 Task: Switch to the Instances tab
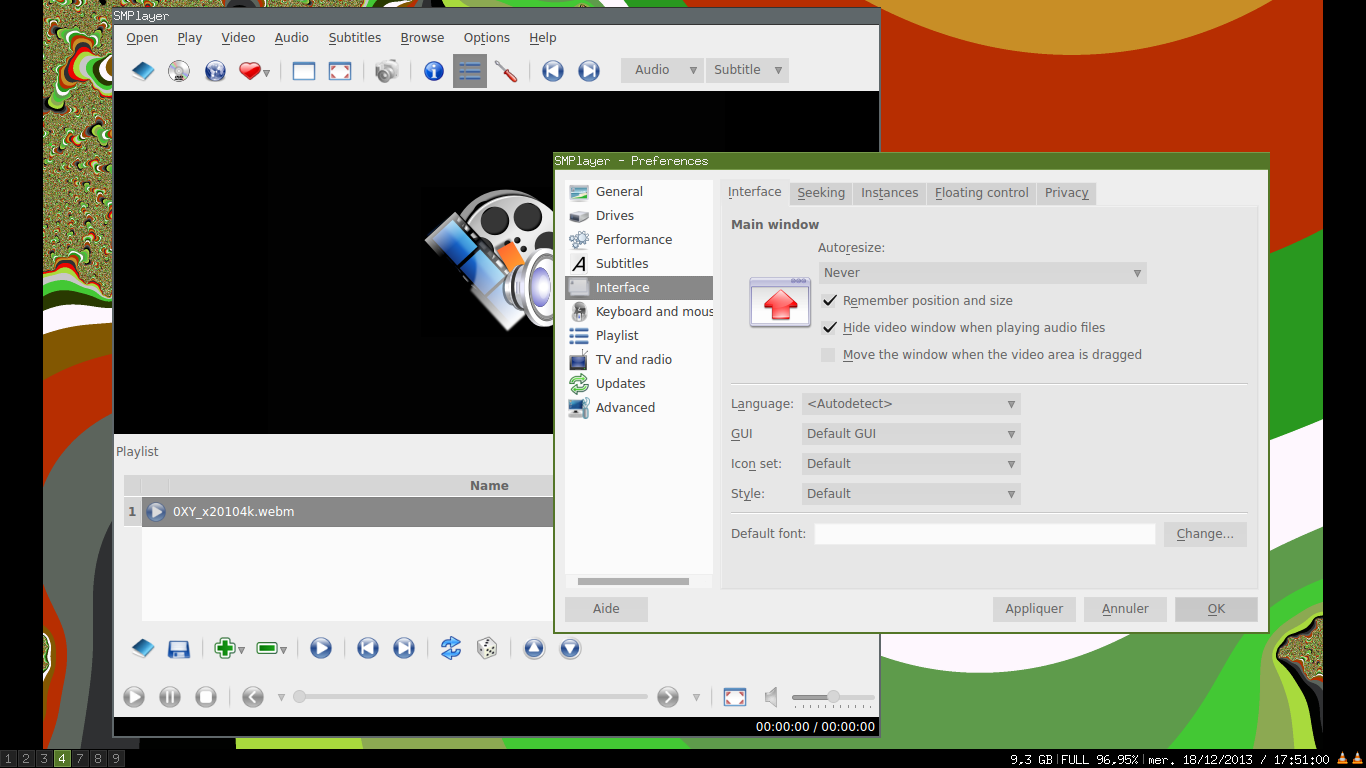tap(890, 193)
